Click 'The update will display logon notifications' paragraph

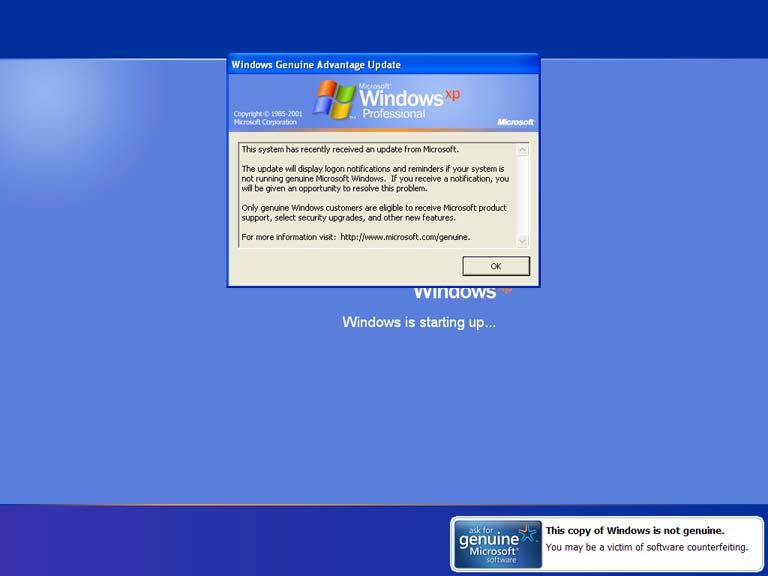[375, 178]
